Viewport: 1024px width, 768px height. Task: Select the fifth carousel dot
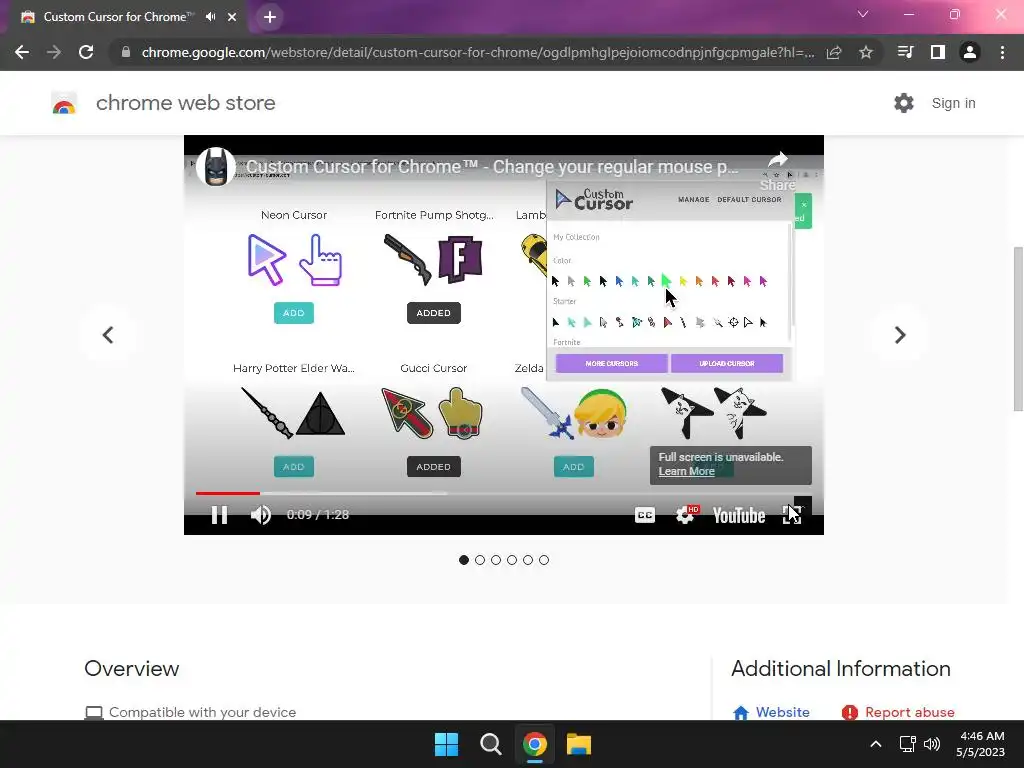click(x=528, y=560)
